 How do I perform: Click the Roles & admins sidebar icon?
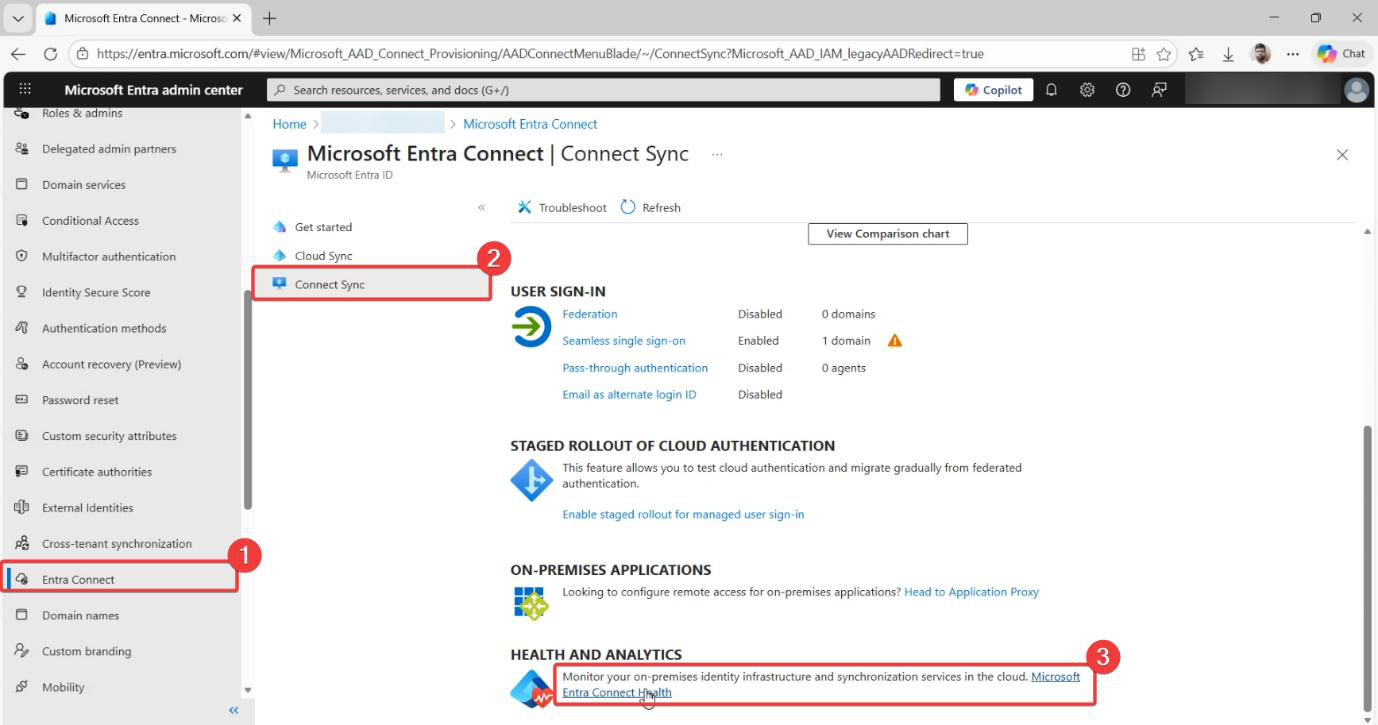click(22, 113)
